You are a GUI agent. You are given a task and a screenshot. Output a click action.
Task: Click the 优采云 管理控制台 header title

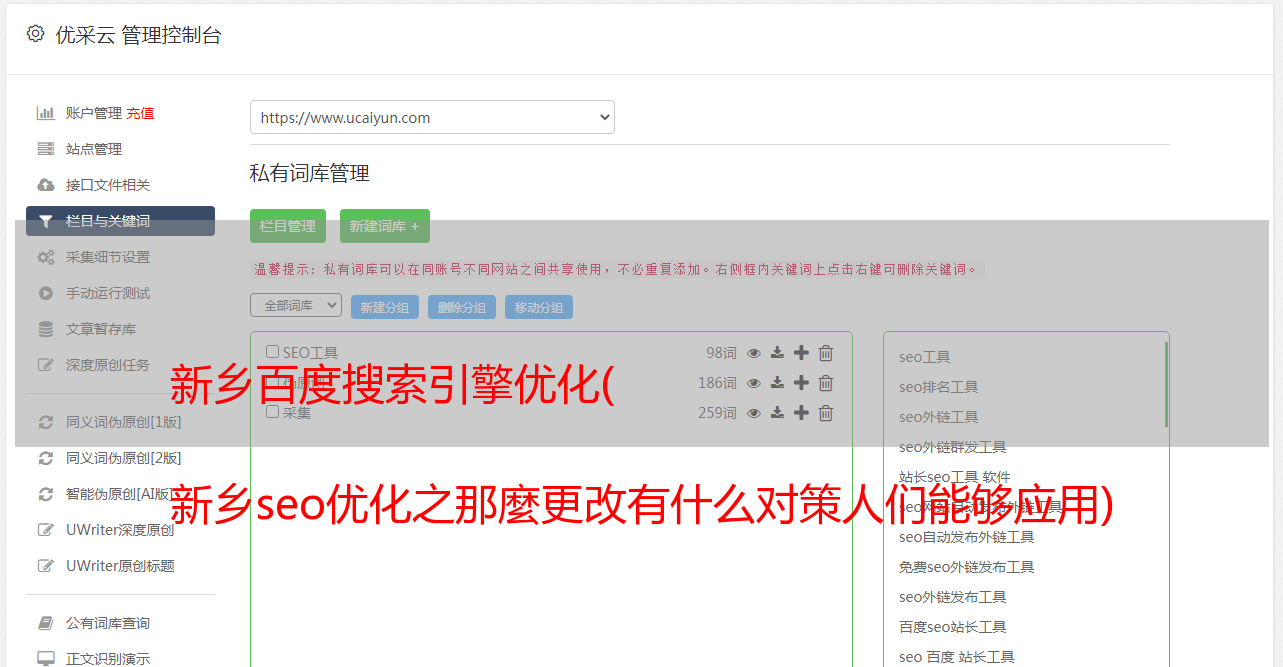[x=138, y=35]
